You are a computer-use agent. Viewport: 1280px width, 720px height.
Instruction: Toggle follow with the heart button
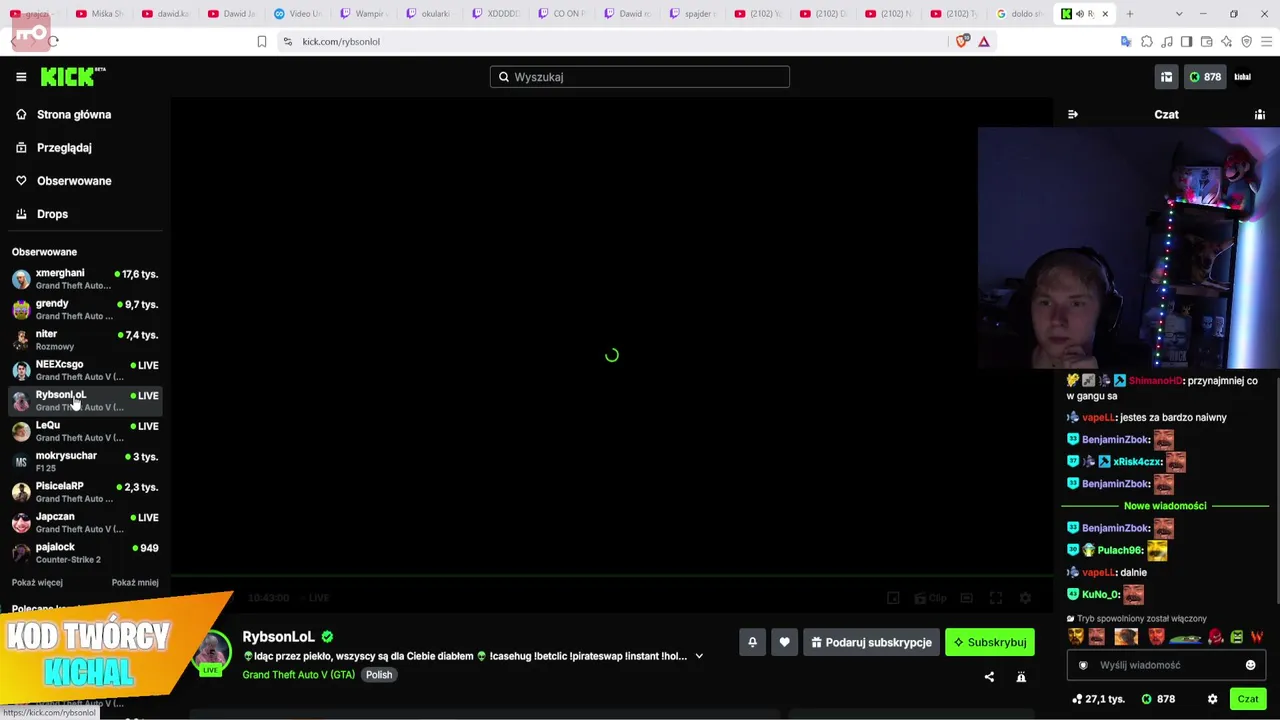coord(784,642)
